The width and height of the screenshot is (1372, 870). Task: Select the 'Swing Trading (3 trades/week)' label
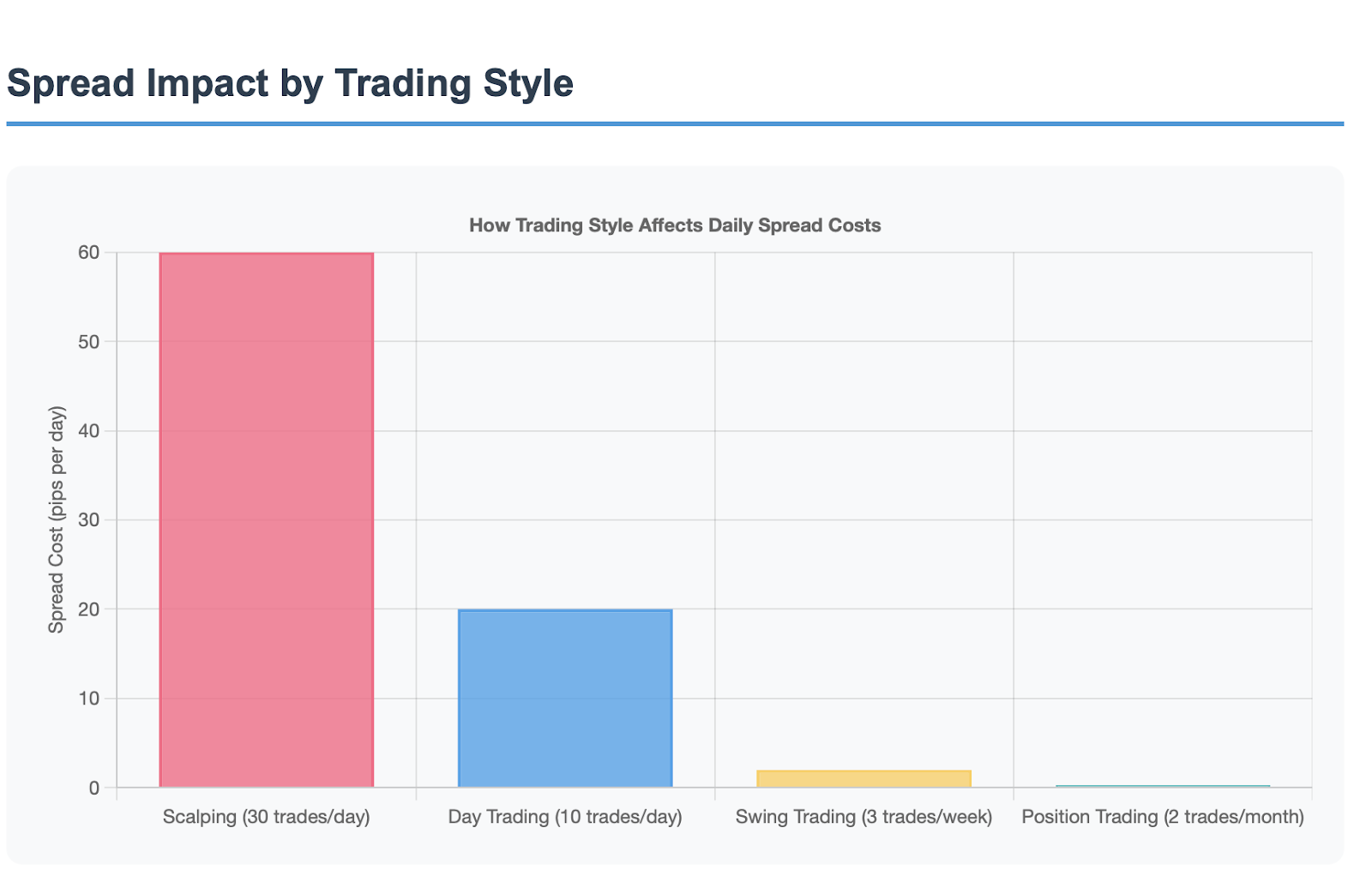[864, 817]
